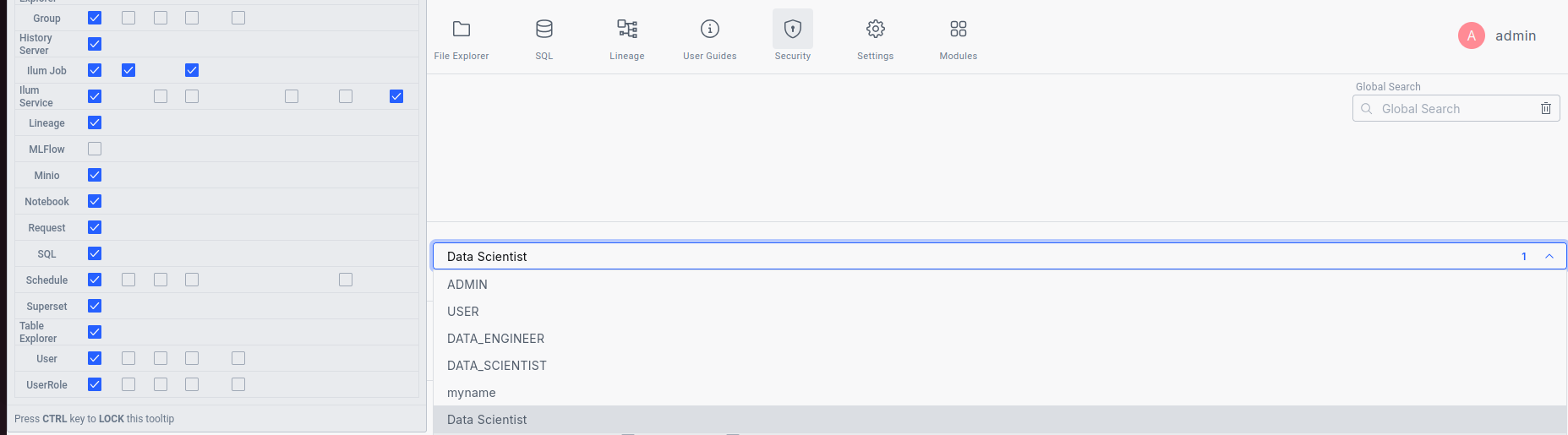The width and height of the screenshot is (1568, 435).
Task: Open the File Explorer folder icon
Action: 462,30
